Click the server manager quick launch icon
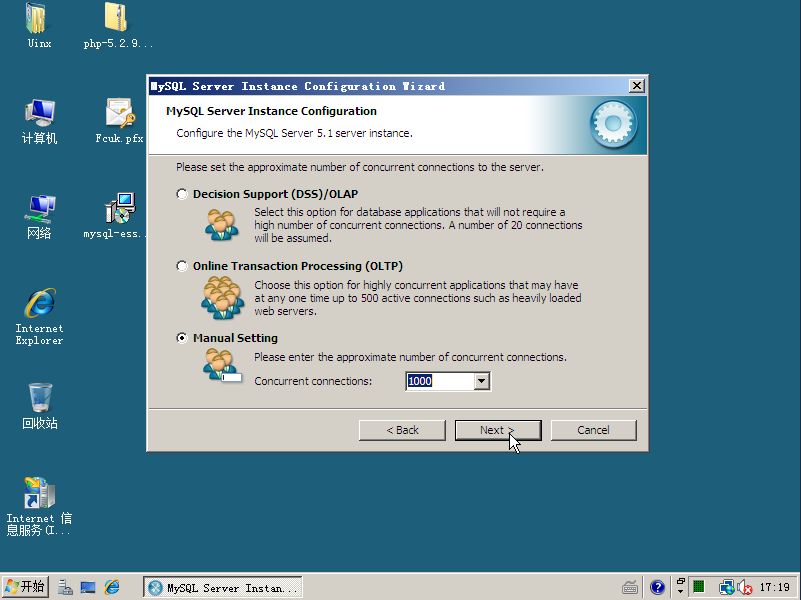This screenshot has width=801, height=600. [65, 587]
